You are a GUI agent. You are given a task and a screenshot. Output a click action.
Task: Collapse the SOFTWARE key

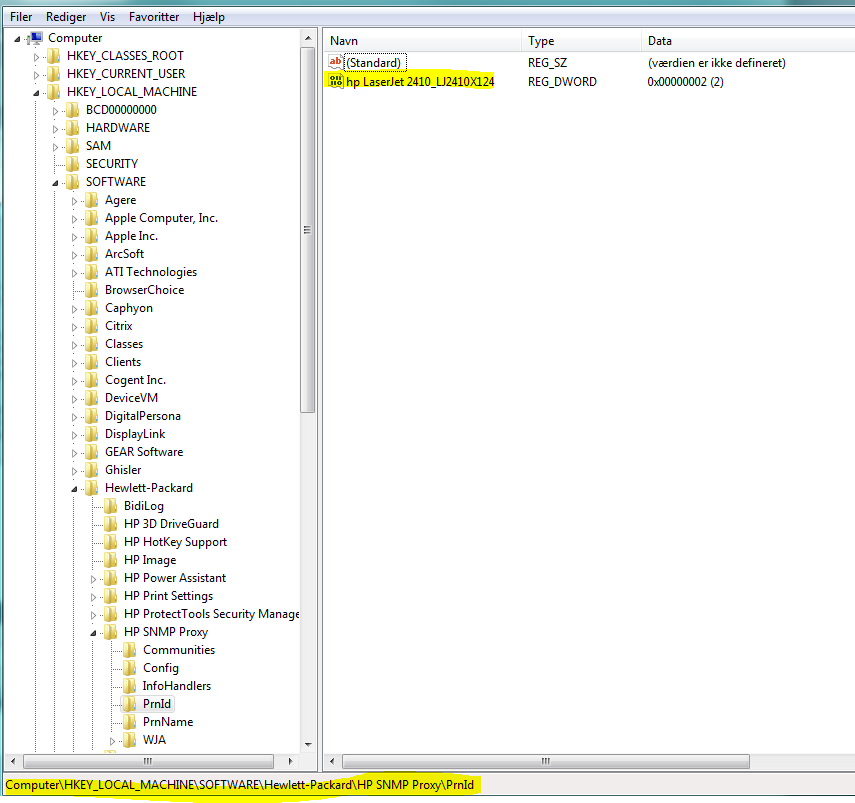coord(55,183)
